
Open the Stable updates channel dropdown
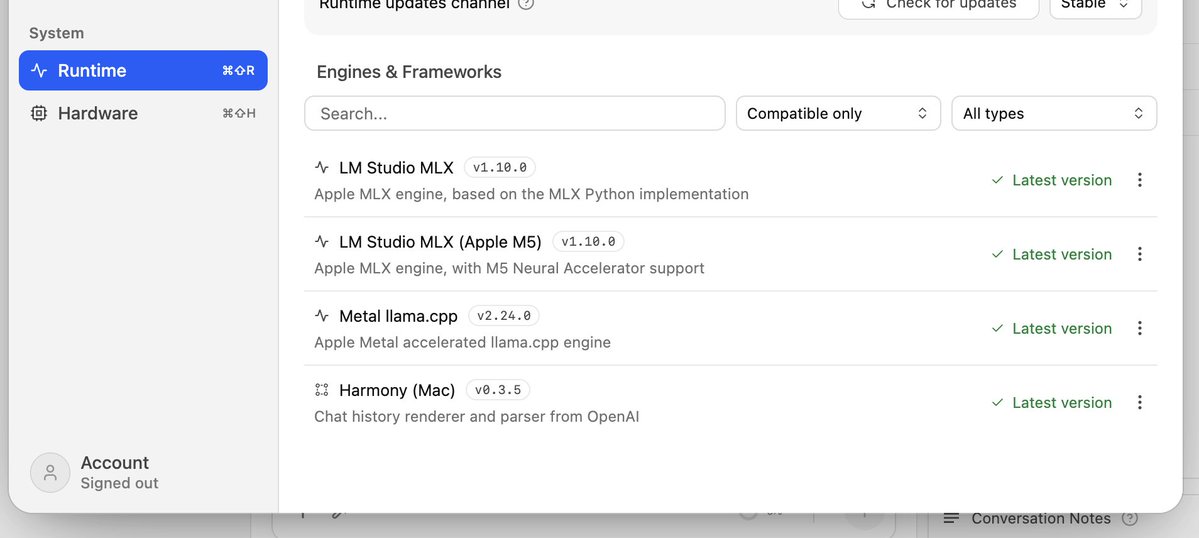pyautogui.click(x=1096, y=6)
